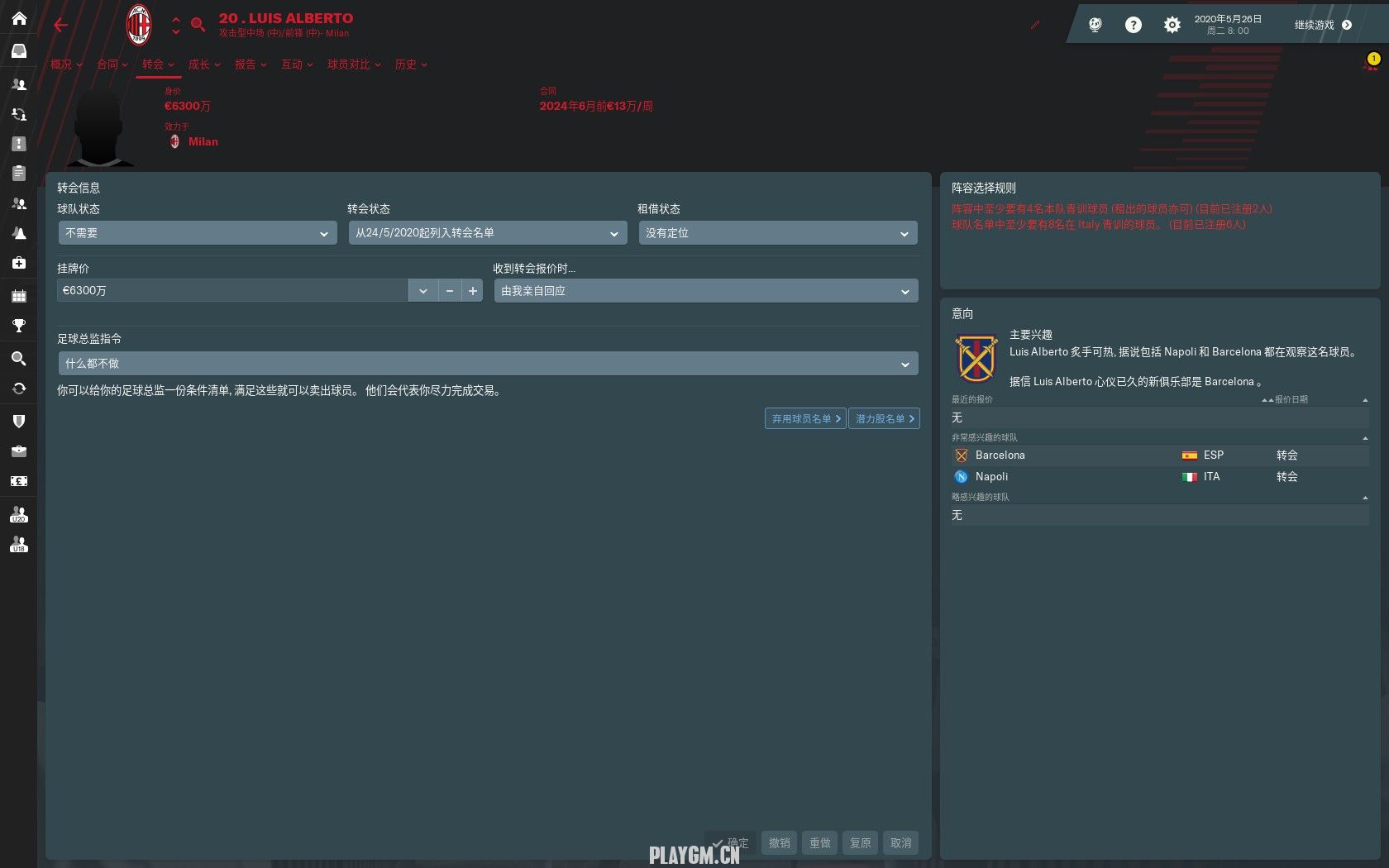Click the 弃用球员名单 button
Screen dimensions: 1389x868
(x=805, y=419)
